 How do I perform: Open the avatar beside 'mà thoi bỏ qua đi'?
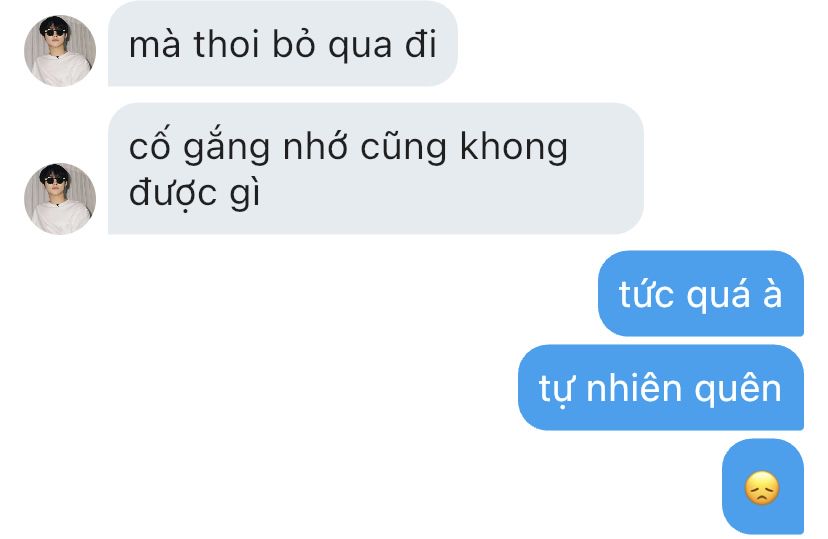click(60, 51)
